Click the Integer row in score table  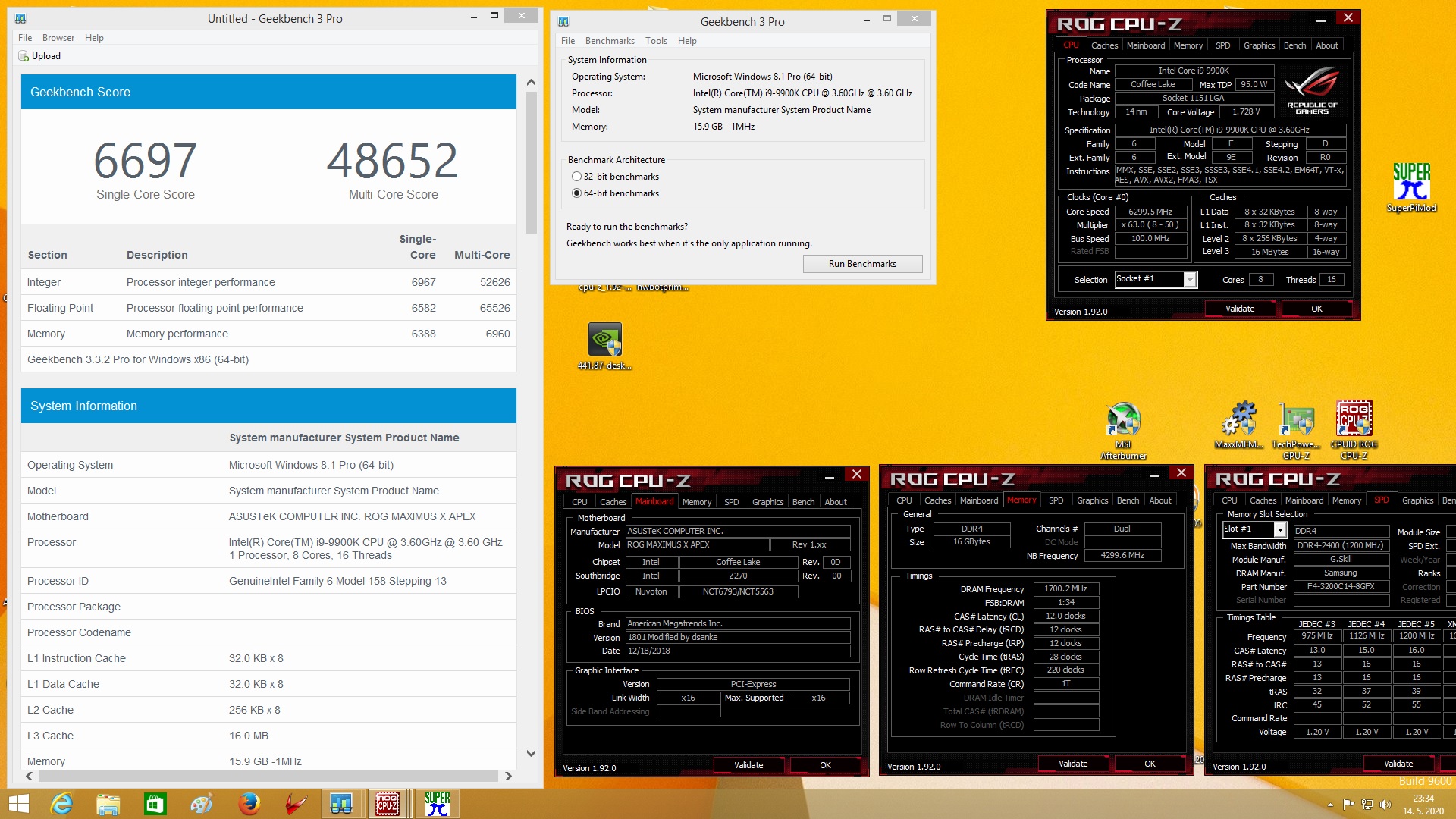pos(268,282)
